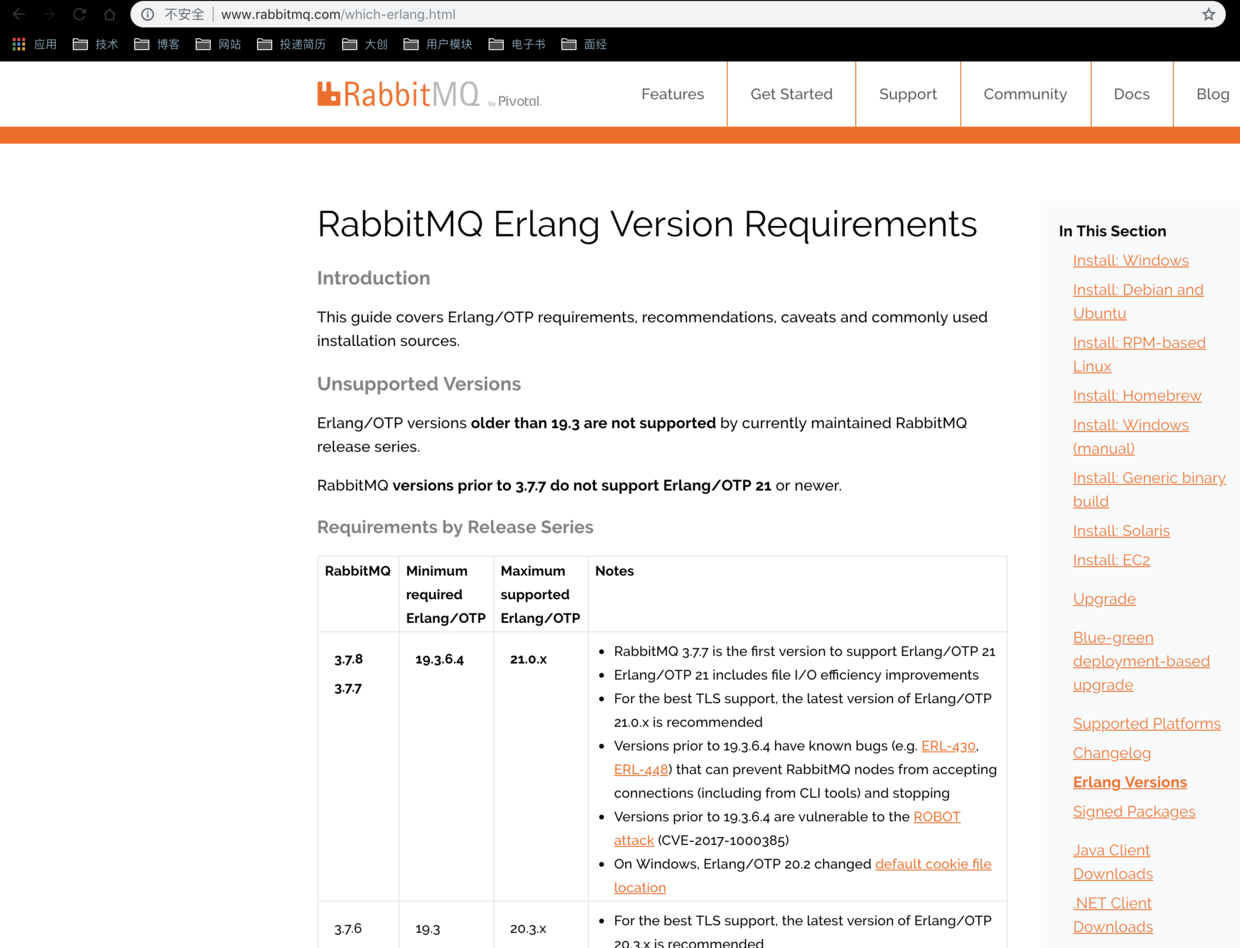Open .NET Client Downloads link
The height and width of the screenshot is (948, 1240).
pyautogui.click(x=1112, y=914)
